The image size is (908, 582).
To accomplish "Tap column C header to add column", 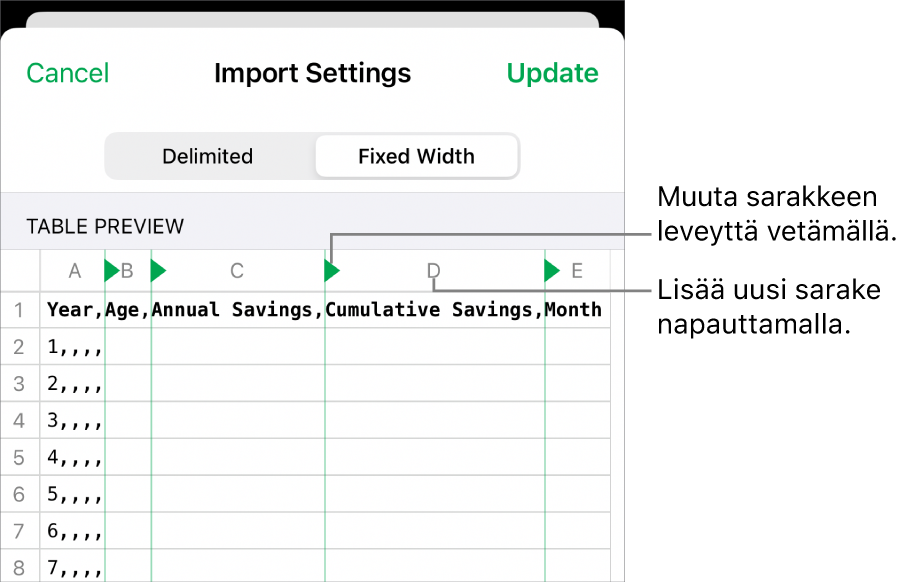I will pyautogui.click(x=237, y=270).
